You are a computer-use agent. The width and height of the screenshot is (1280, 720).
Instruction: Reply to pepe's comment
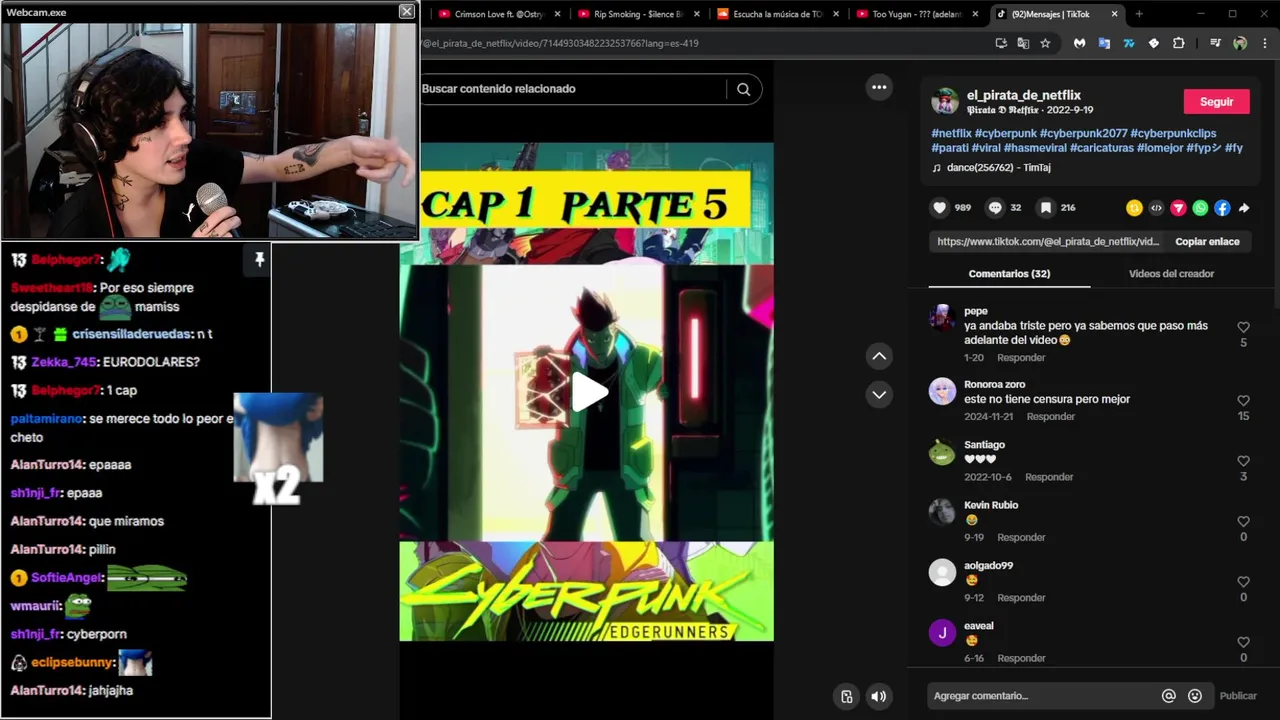coord(1020,357)
